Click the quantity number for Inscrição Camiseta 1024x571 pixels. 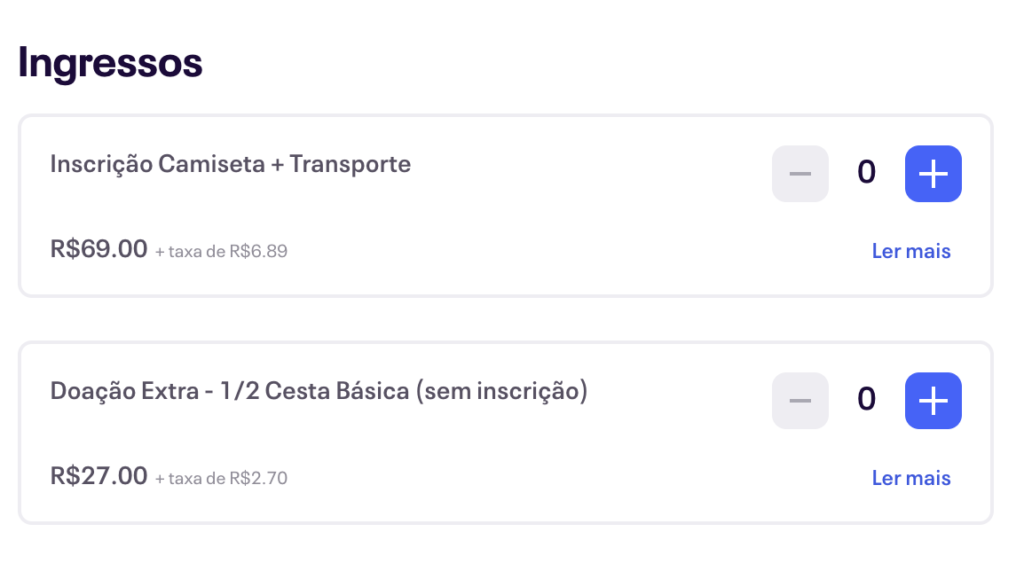pyautogui.click(x=866, y=173)
